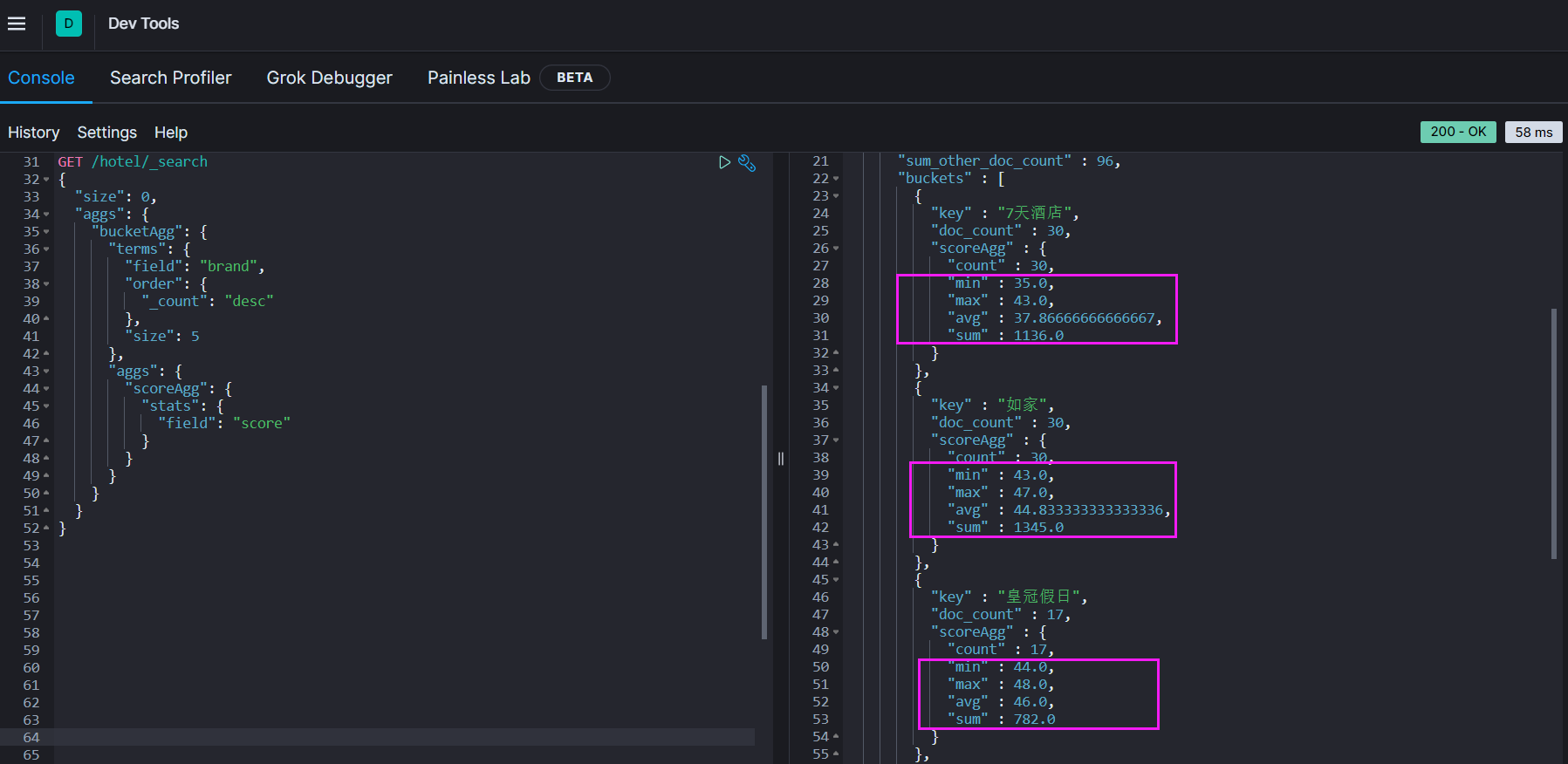
Task: Open the Grok Debugger tab
Action: 329,78
